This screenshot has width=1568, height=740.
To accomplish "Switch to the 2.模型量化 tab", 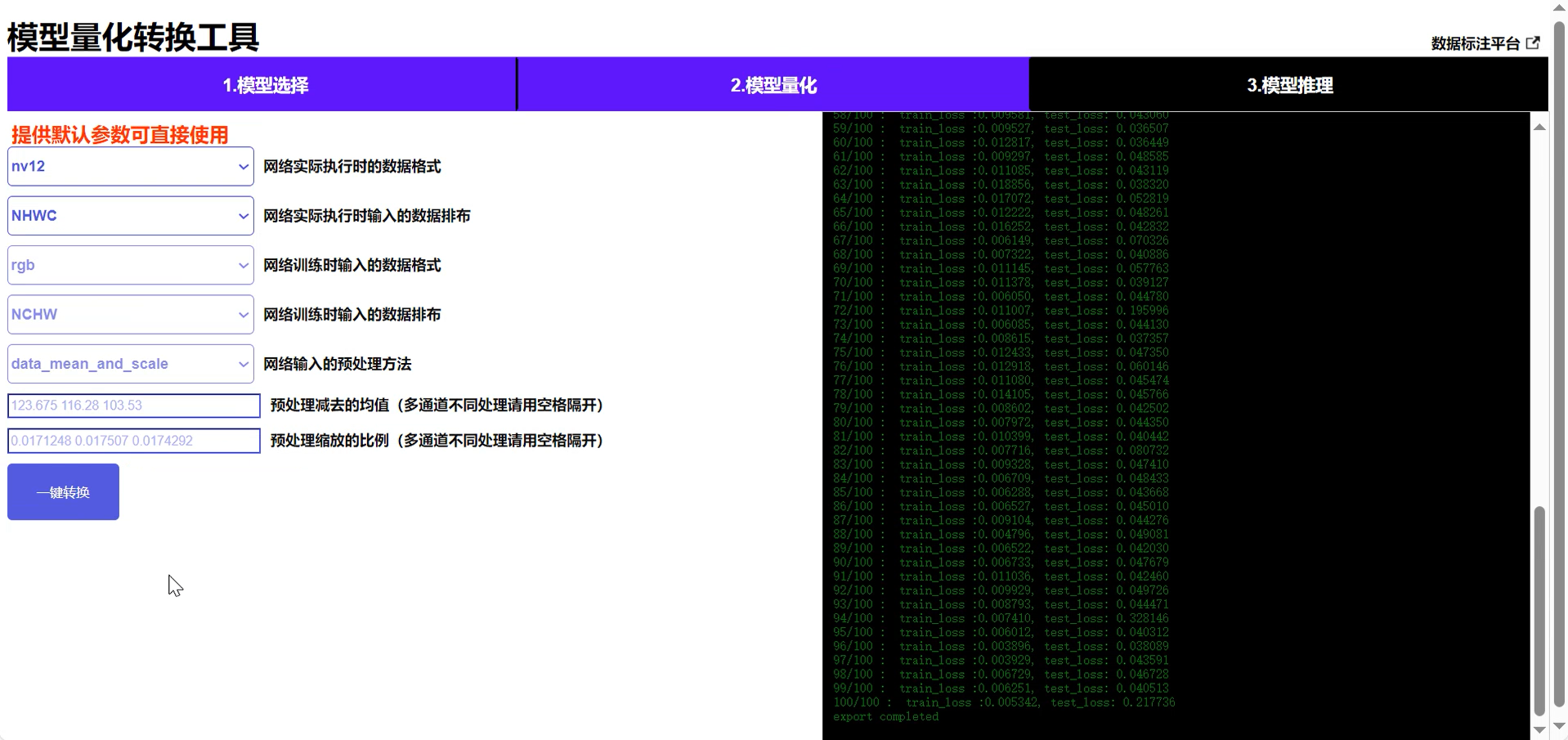I will (773, 84).
